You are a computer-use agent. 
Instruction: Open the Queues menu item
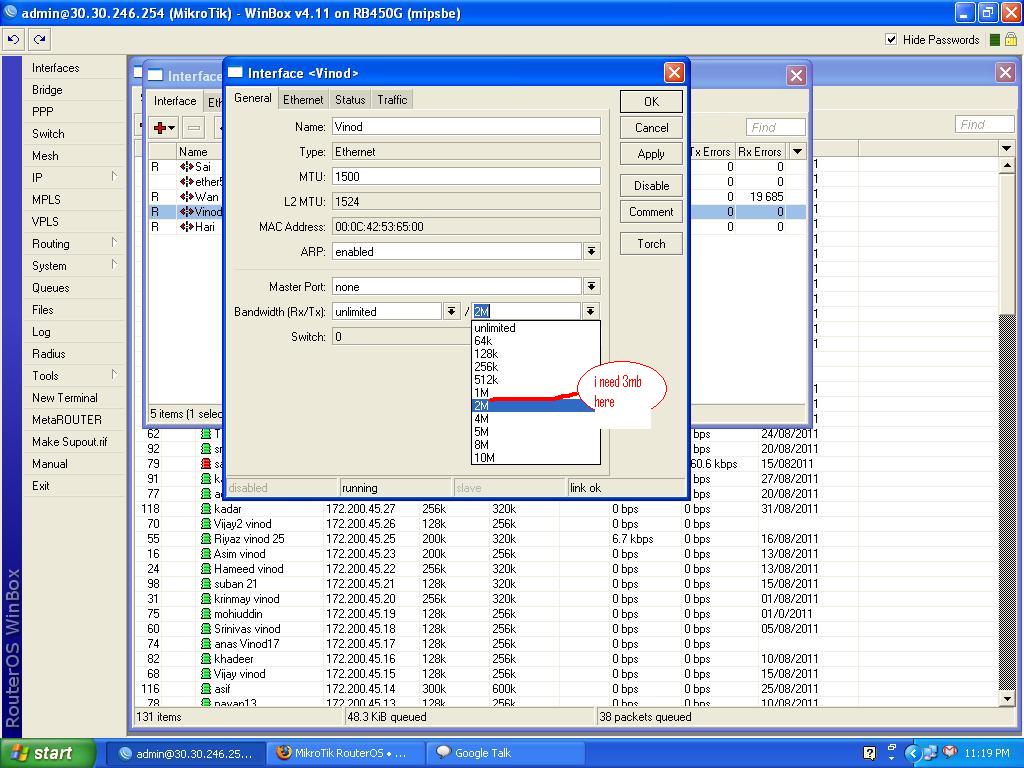point(50,287)
